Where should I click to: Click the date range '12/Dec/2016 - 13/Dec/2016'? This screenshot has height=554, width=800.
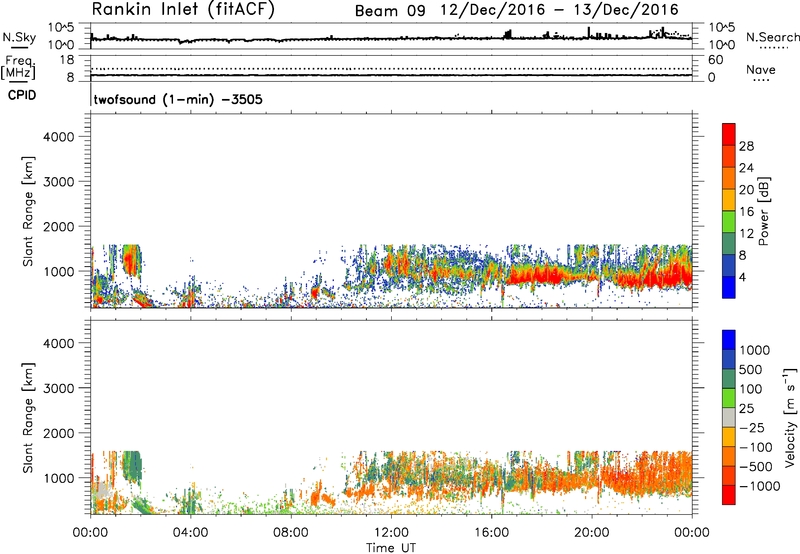pyautogui.click(x=560, y=10)
